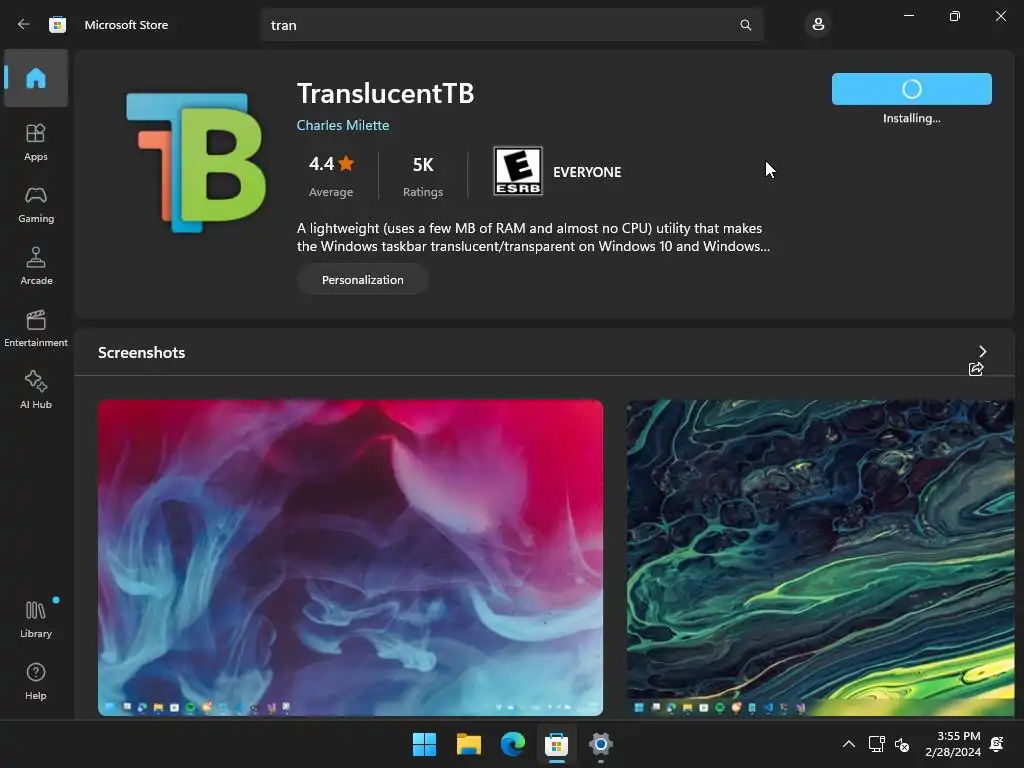The width and height of the screenshot is (1024, 768).
Task: Open the green marble screenshot thumbnail
Action: click(x=820, y=558)
